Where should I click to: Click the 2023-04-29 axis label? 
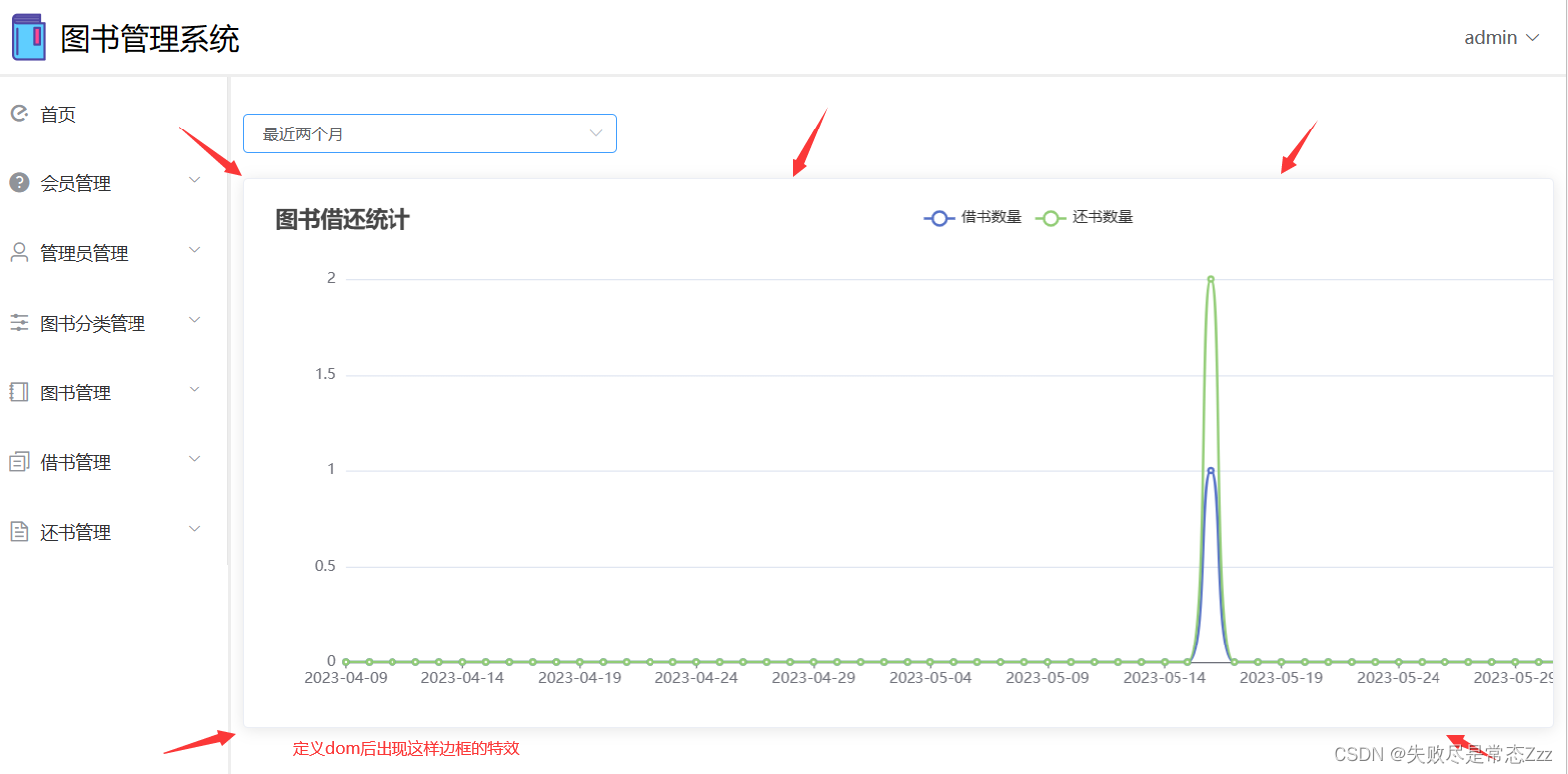coord(814,678)
